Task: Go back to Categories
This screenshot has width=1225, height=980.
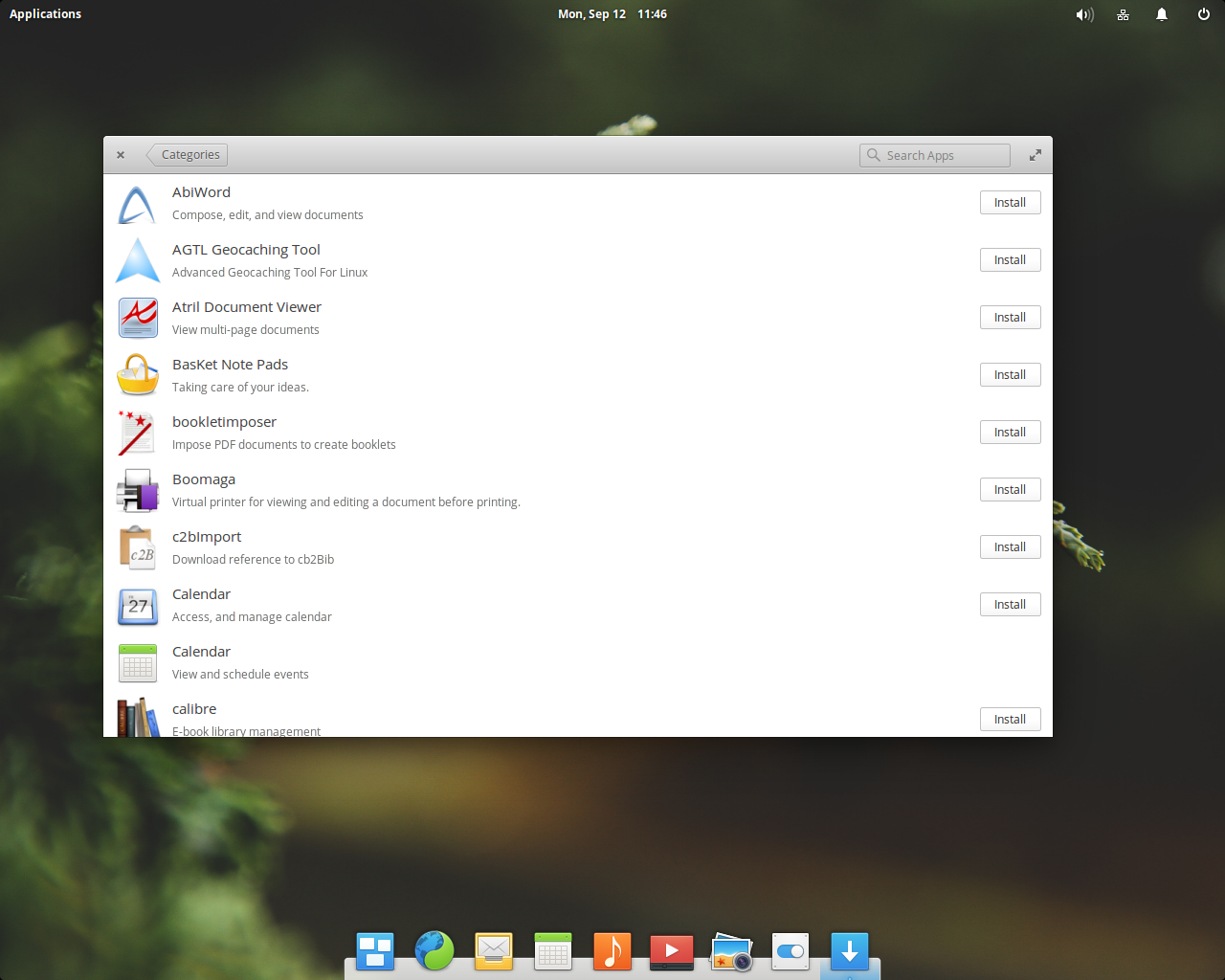Action: 188,155
